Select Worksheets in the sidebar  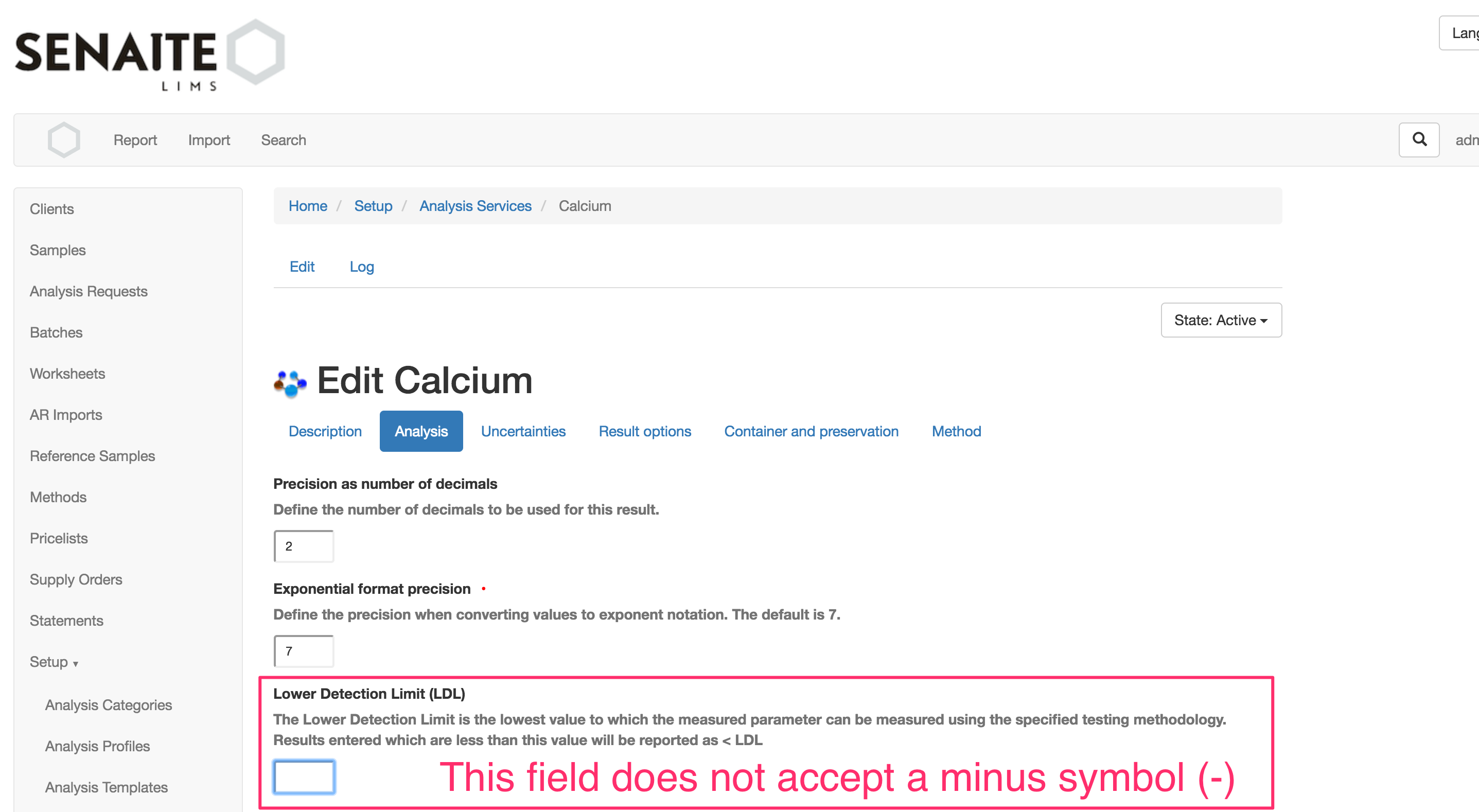click(67, 373)
